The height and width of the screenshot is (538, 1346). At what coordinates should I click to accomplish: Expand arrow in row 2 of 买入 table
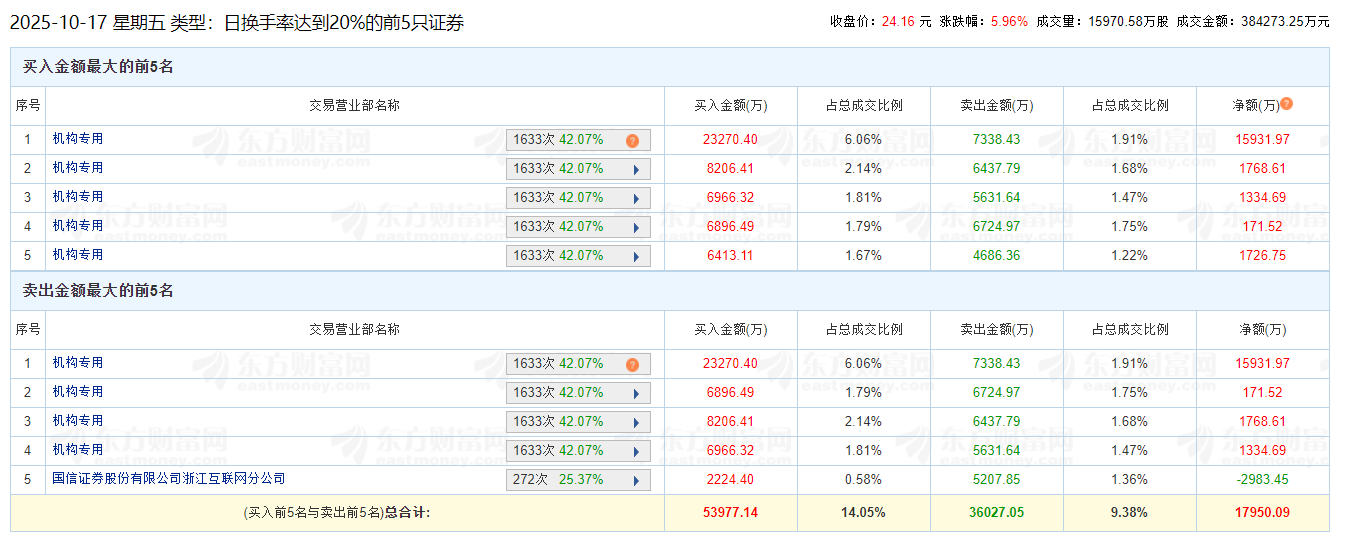click(x=636, y=170)
